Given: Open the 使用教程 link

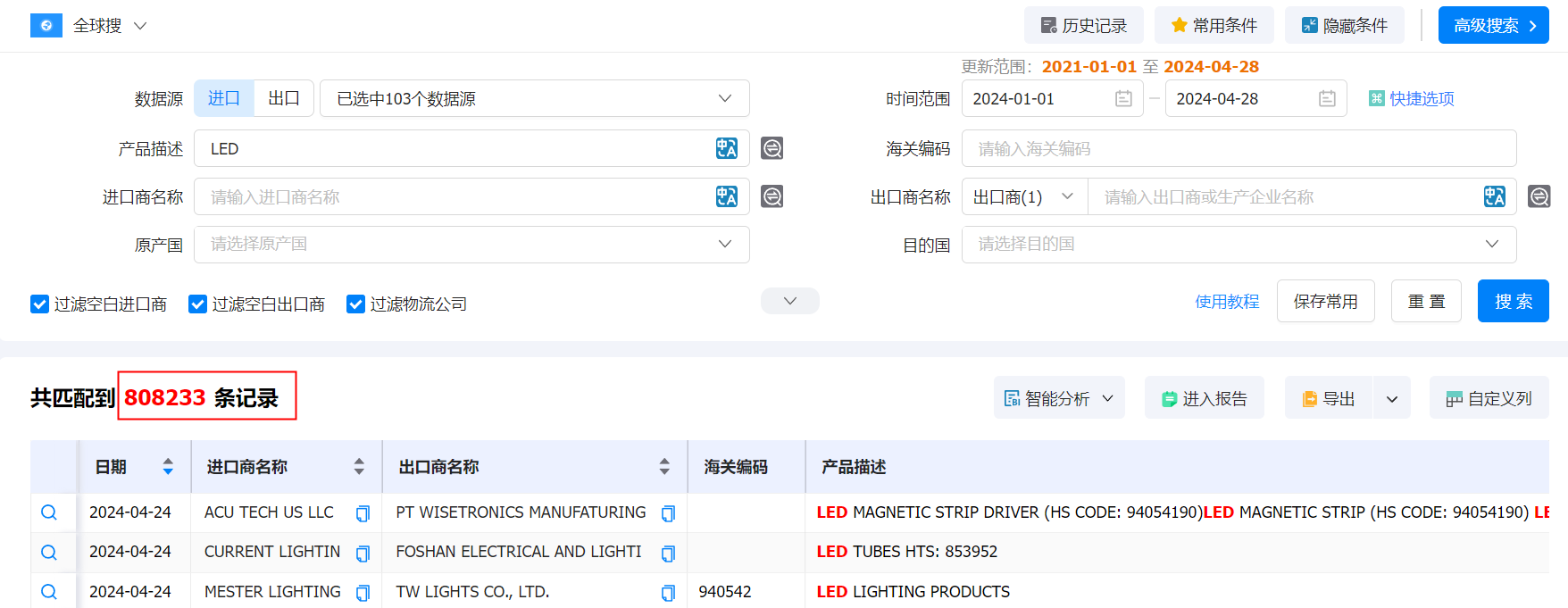Looking at the screenshot, I should pos(1227,302).
